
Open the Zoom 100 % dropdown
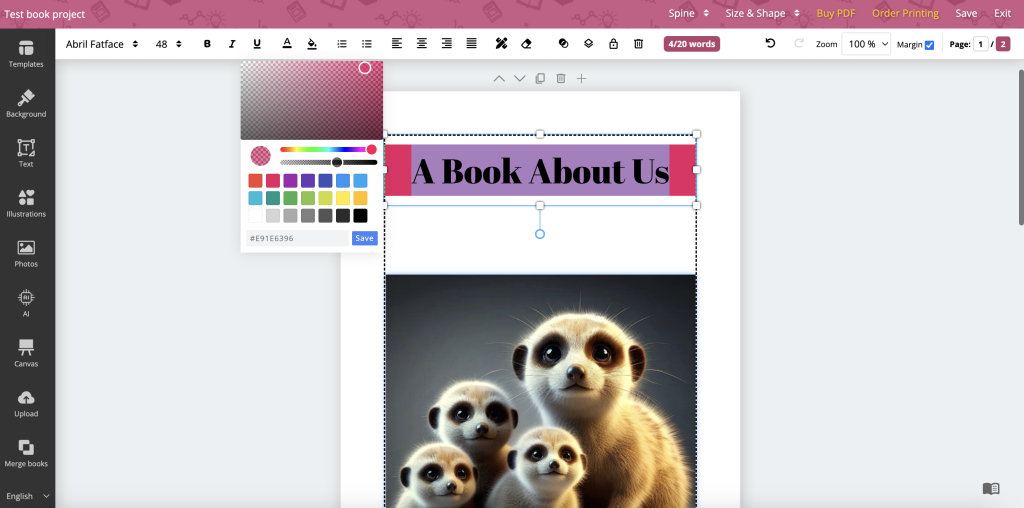pos(866,44)
